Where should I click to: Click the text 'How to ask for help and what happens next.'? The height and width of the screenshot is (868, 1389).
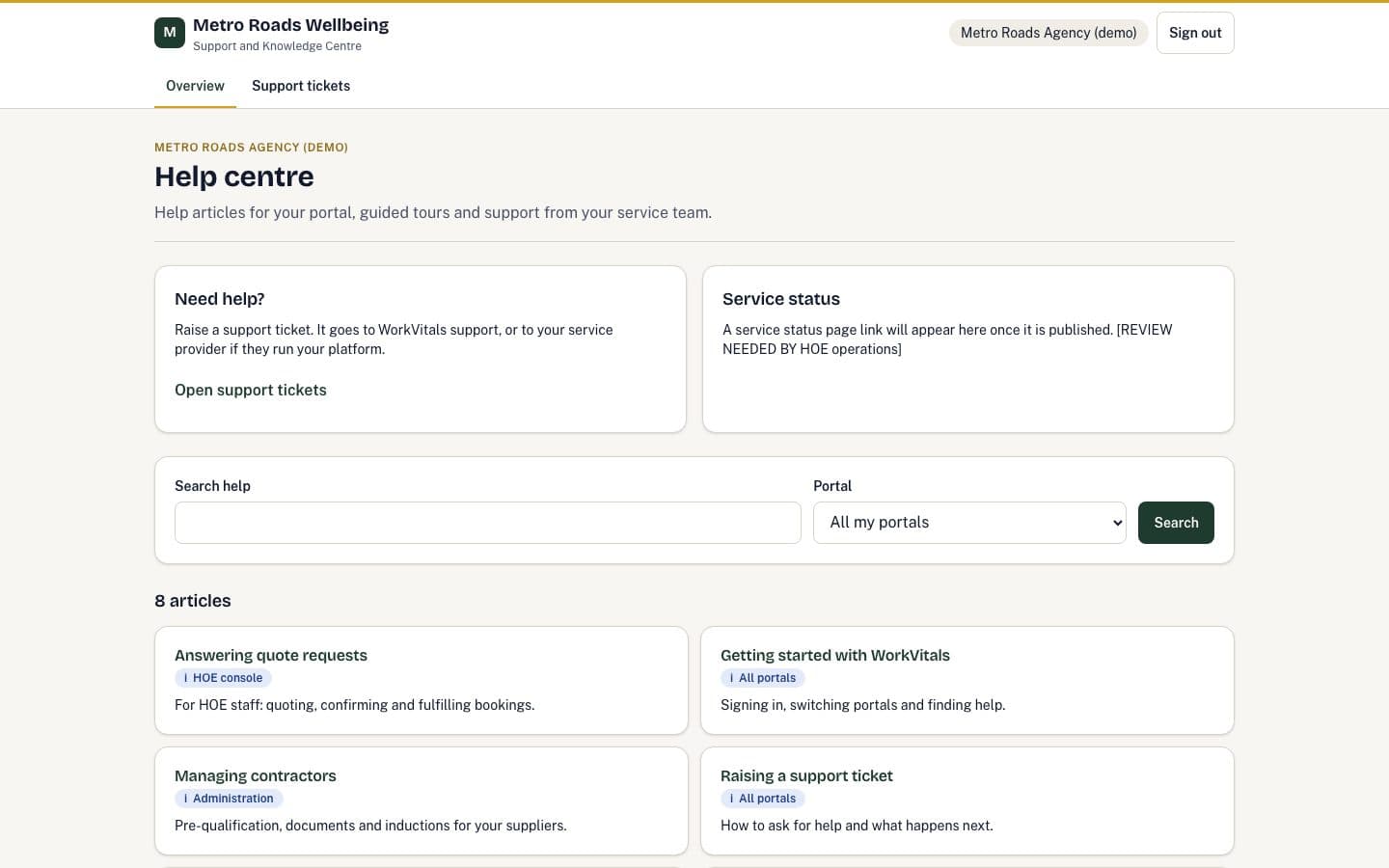[857, 826]
